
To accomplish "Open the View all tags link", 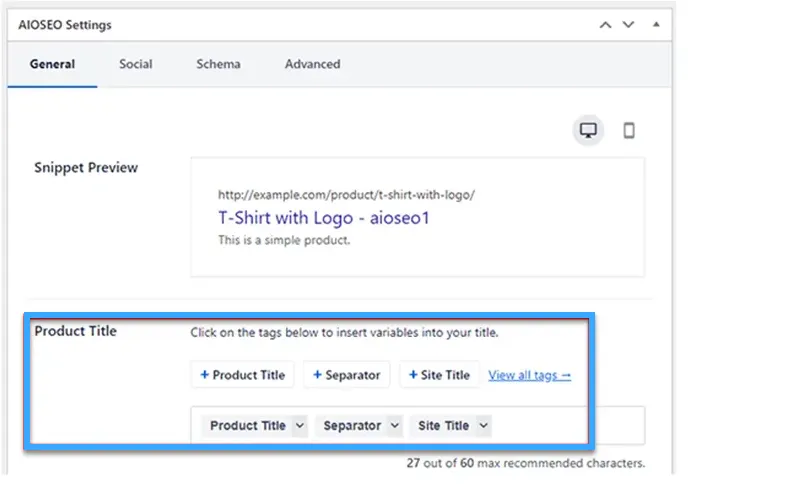I will point(530,376).
